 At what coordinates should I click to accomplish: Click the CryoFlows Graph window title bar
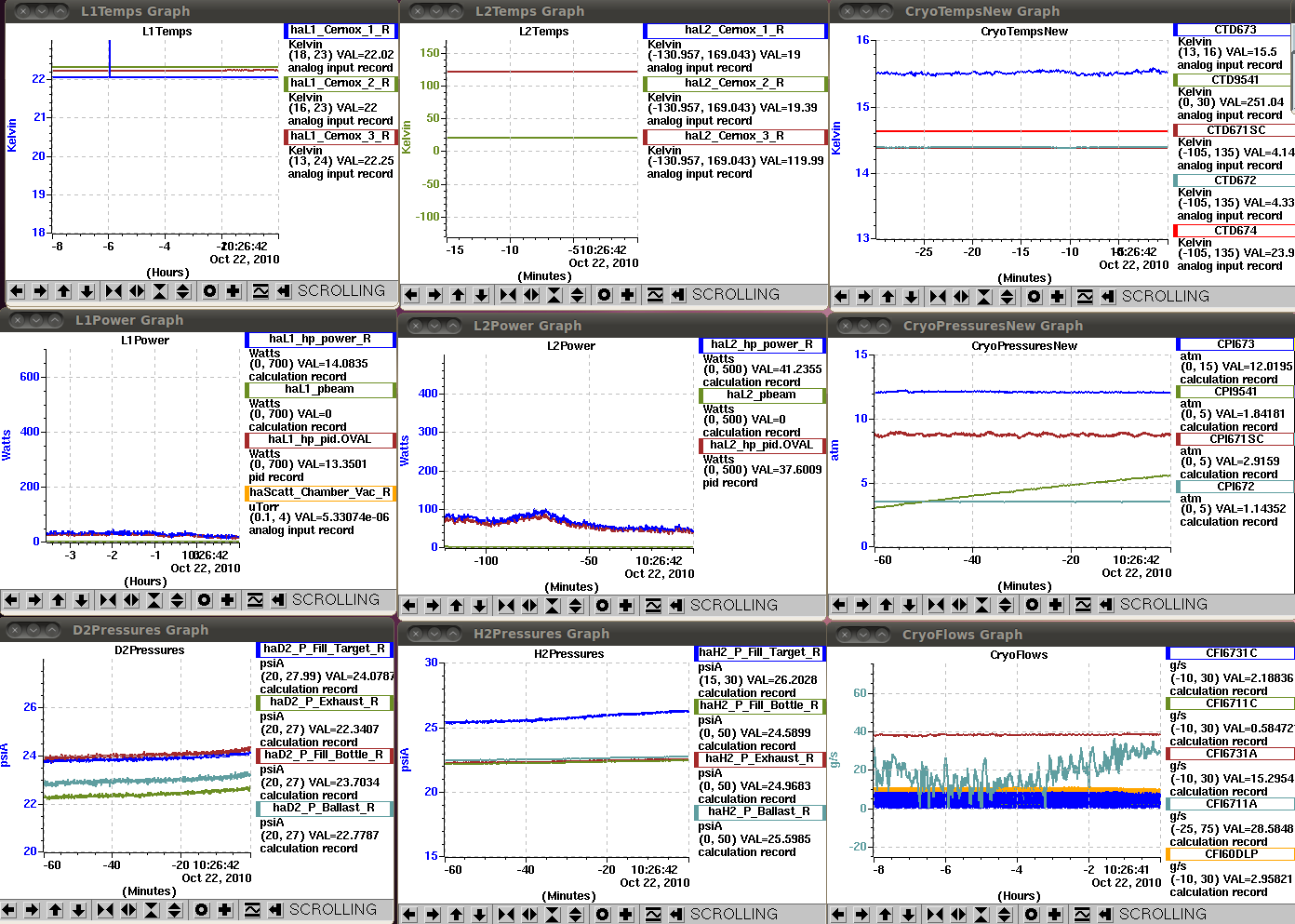point(1061,635)
